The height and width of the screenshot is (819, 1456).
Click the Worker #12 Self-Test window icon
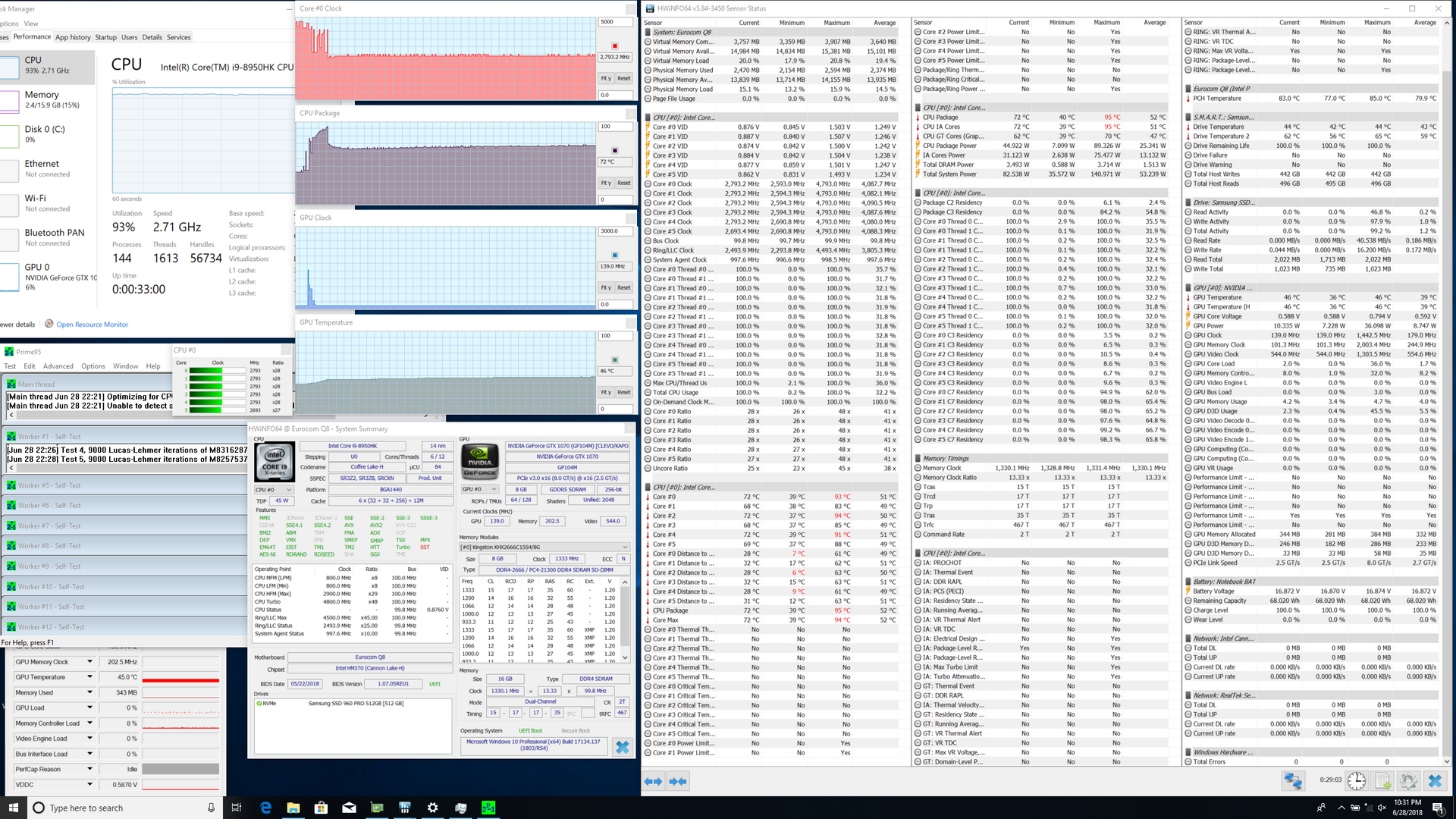(x=11, y=627)
